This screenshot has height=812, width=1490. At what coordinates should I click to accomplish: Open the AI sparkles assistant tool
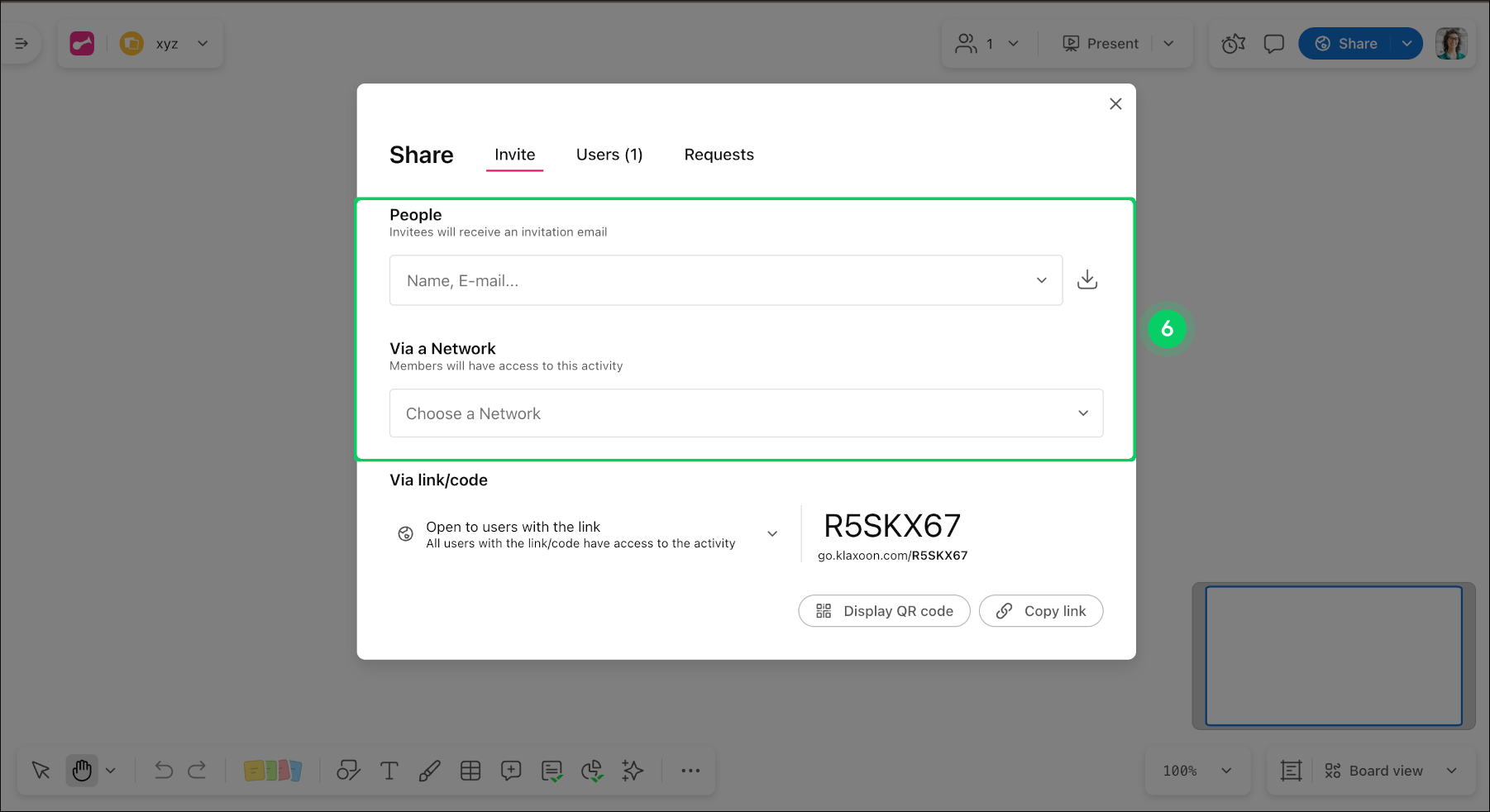[x=633, y=770]
